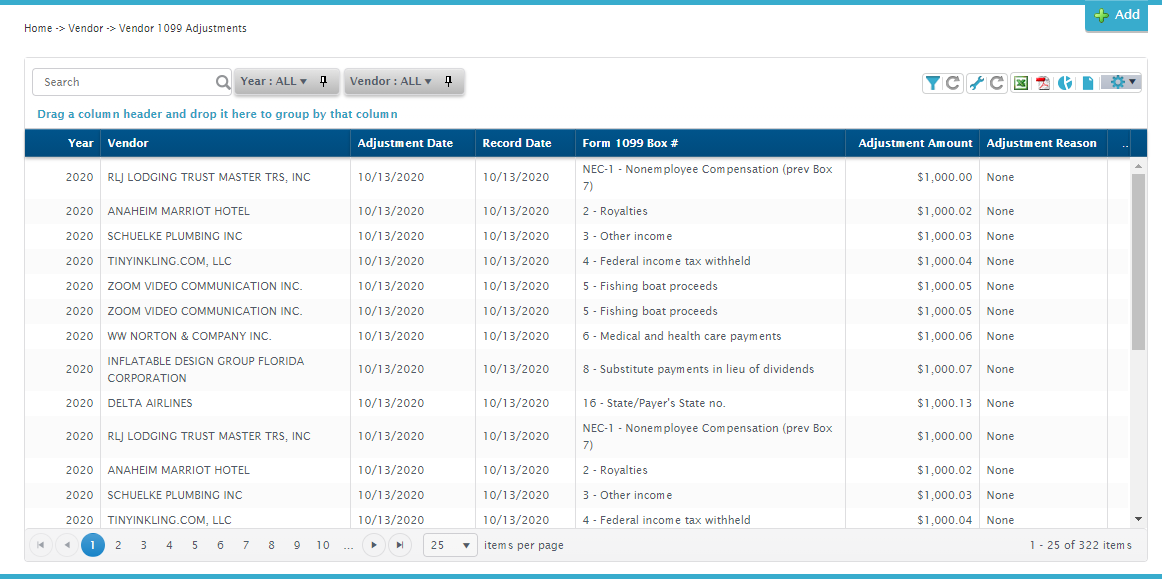
Task: Go to page 5
Action: pos(195,546)
